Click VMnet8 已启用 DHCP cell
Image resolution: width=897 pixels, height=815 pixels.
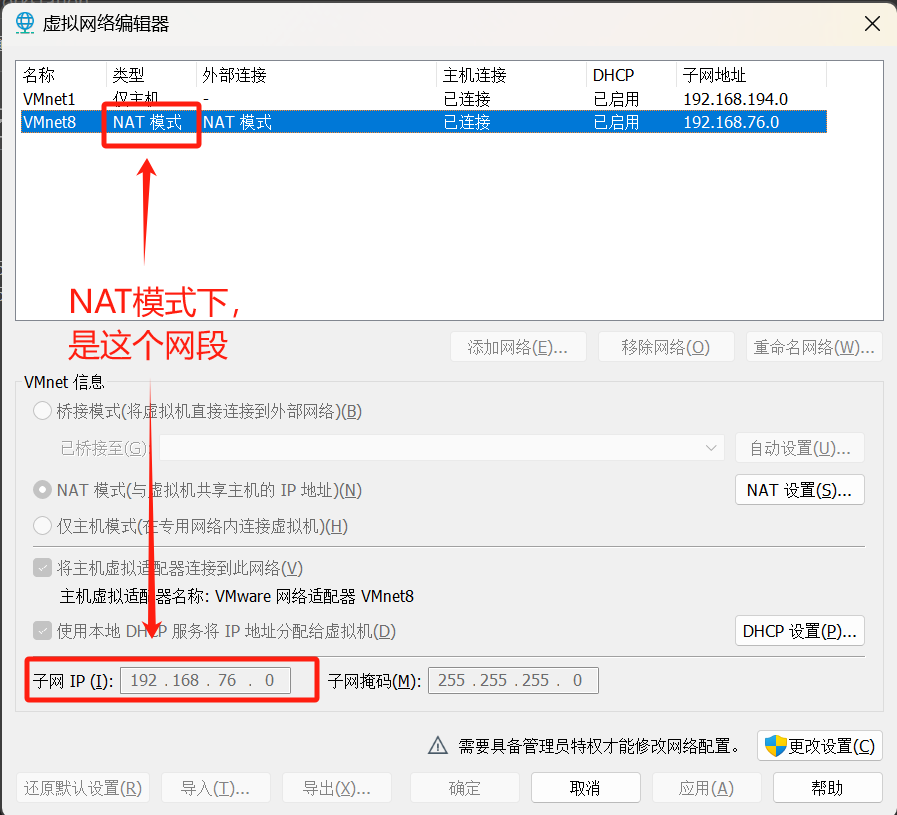click(x=616, y=122)
